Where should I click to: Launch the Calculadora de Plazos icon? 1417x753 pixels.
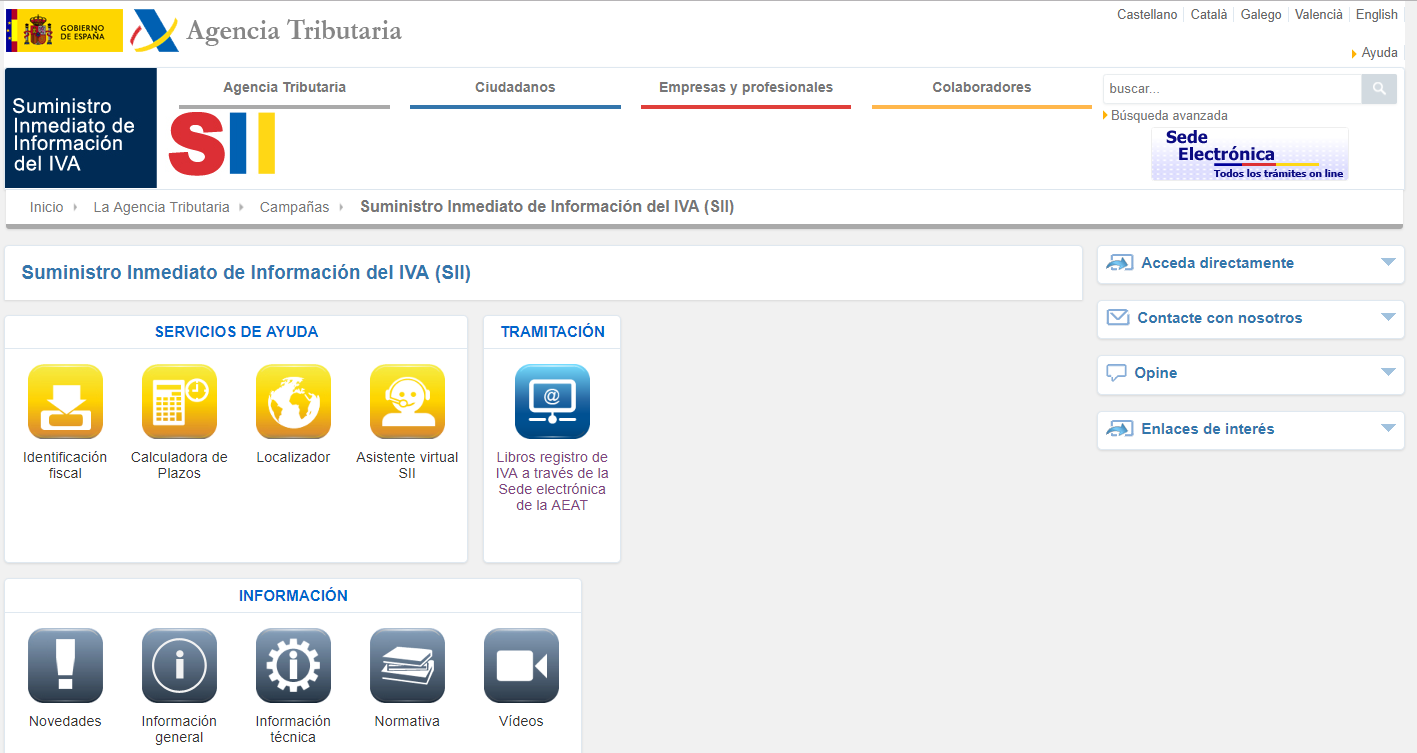pyautogui.click(x=179, y=401)
